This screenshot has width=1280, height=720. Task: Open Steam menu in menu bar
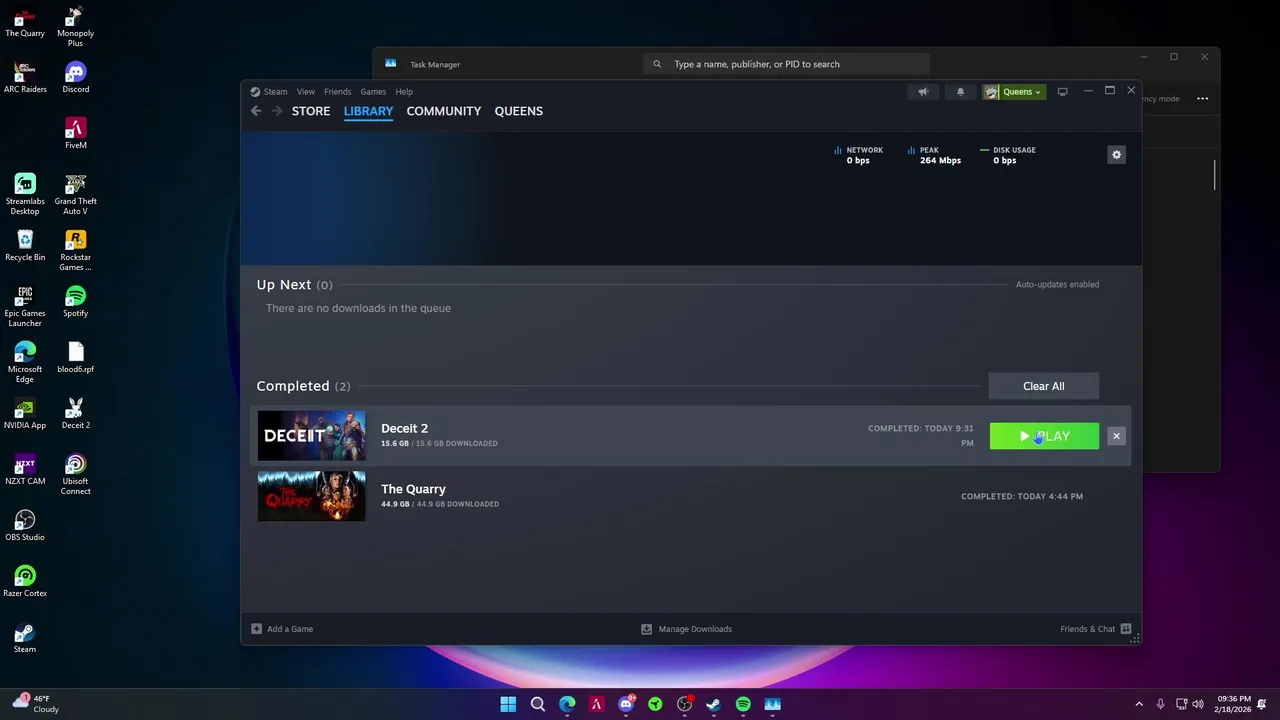point(275,92)
